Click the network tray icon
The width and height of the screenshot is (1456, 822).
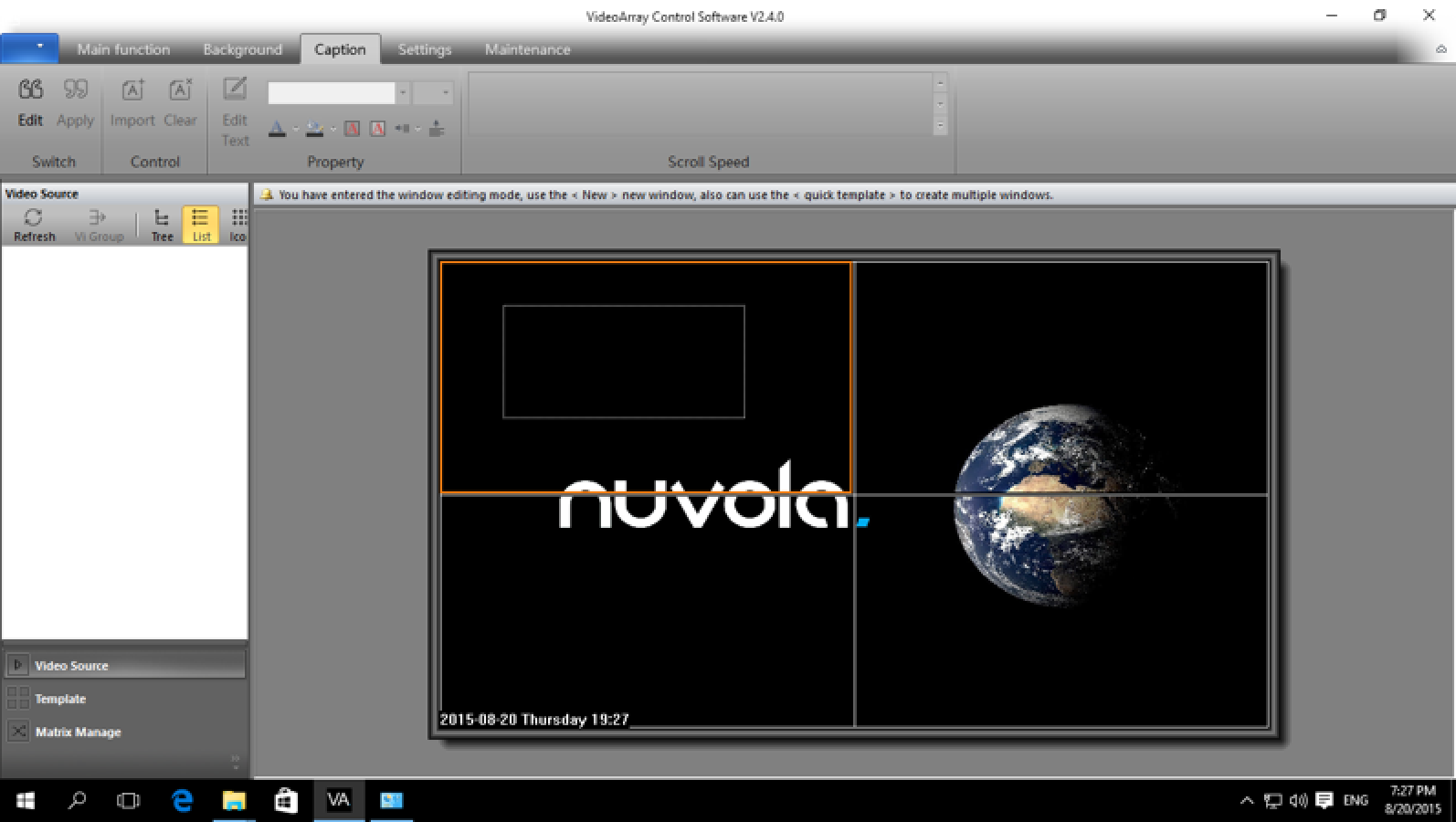(x=1272, y=801)
